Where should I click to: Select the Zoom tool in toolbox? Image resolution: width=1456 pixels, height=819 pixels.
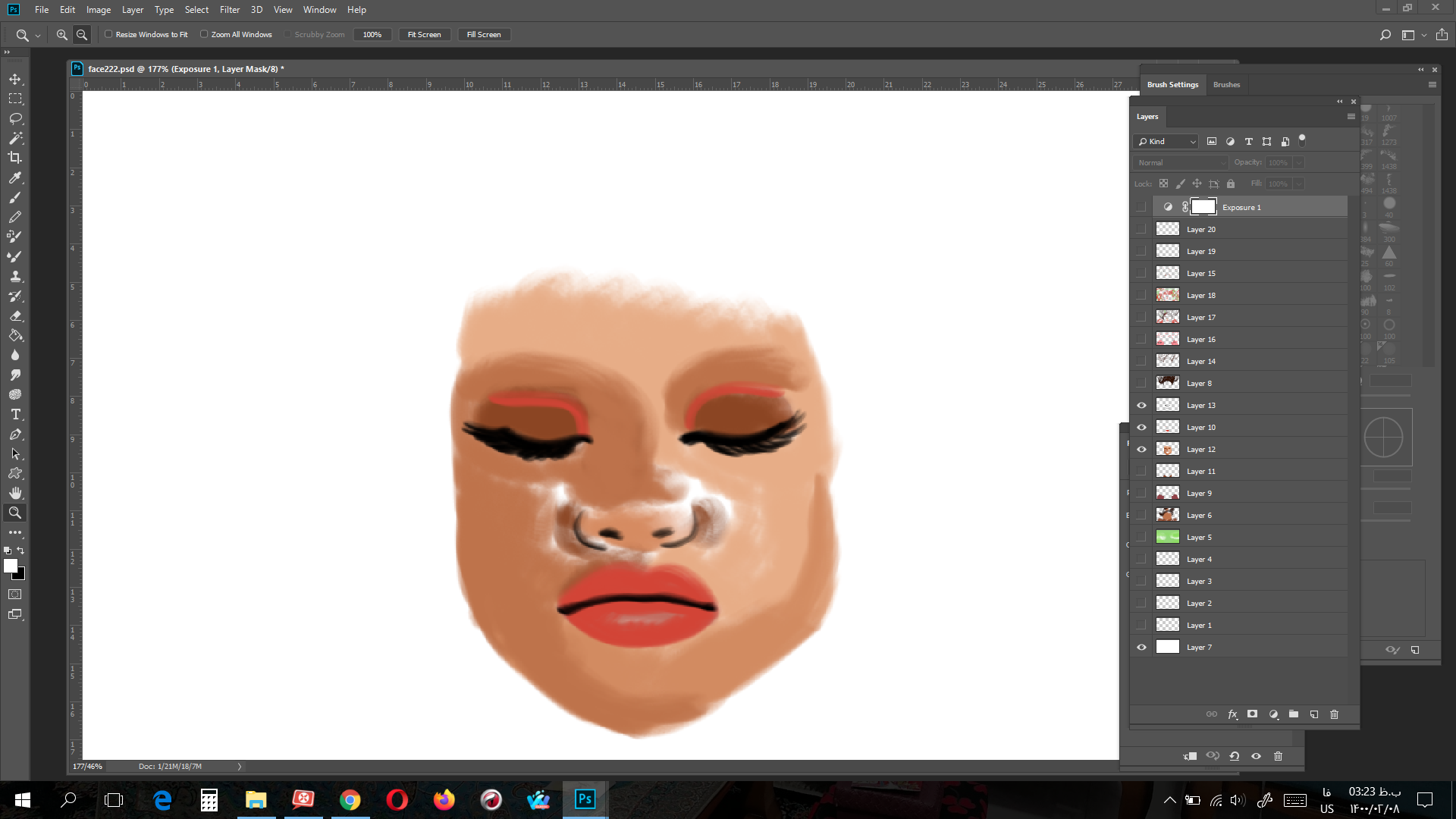(x=15, y=513)
